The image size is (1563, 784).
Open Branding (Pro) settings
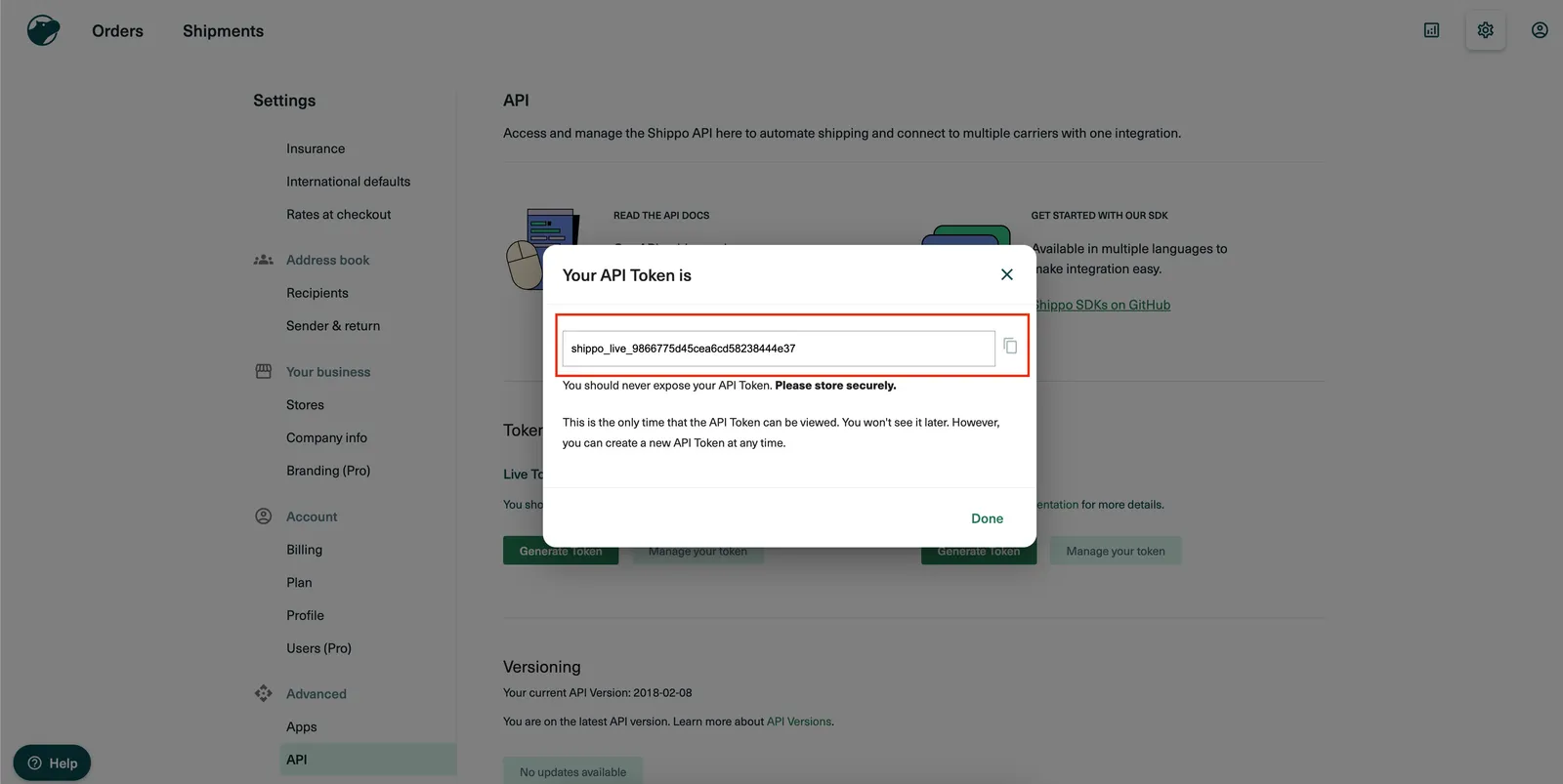328,471
